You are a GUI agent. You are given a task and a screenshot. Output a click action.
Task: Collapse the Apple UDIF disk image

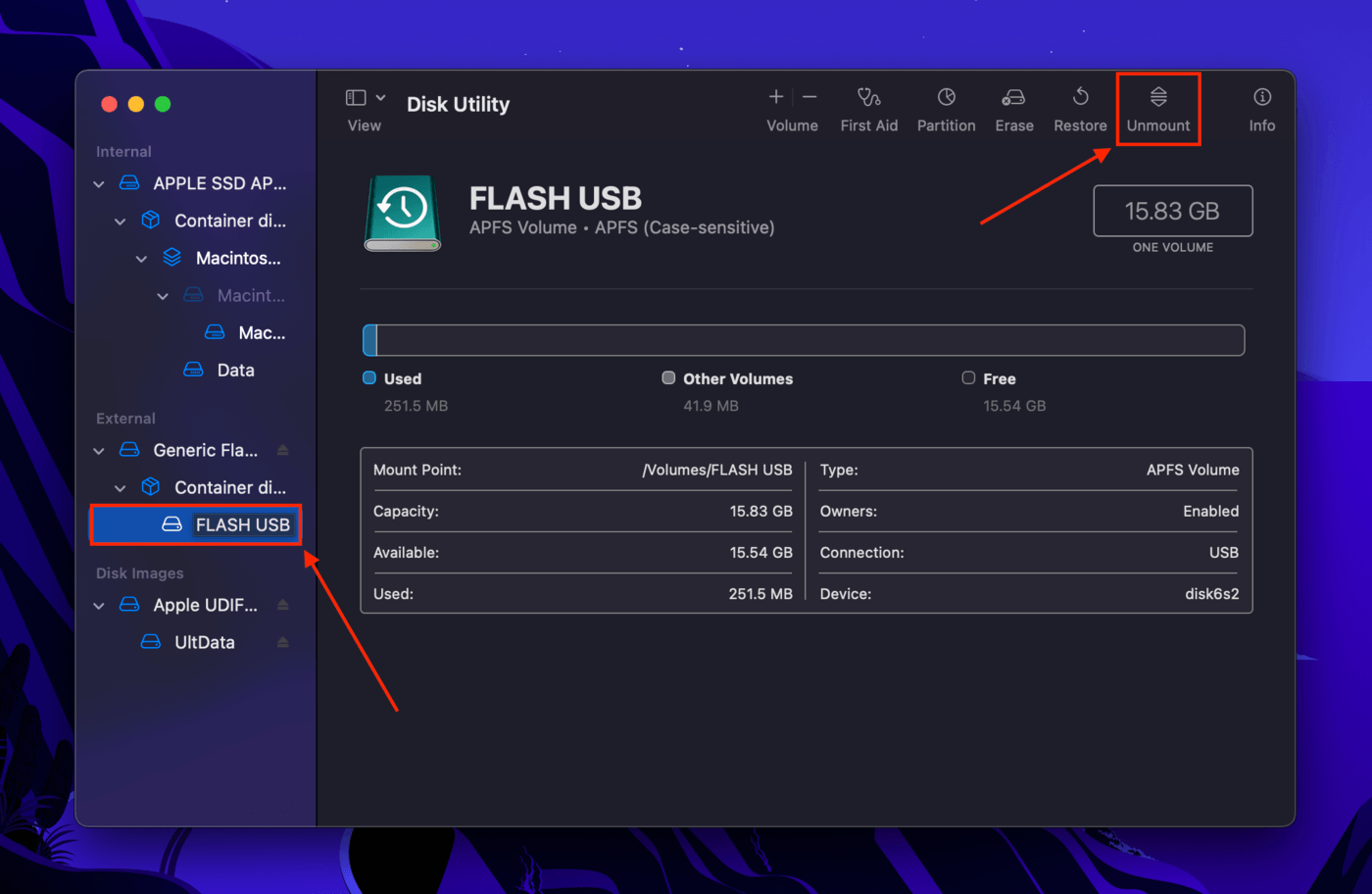99,606
